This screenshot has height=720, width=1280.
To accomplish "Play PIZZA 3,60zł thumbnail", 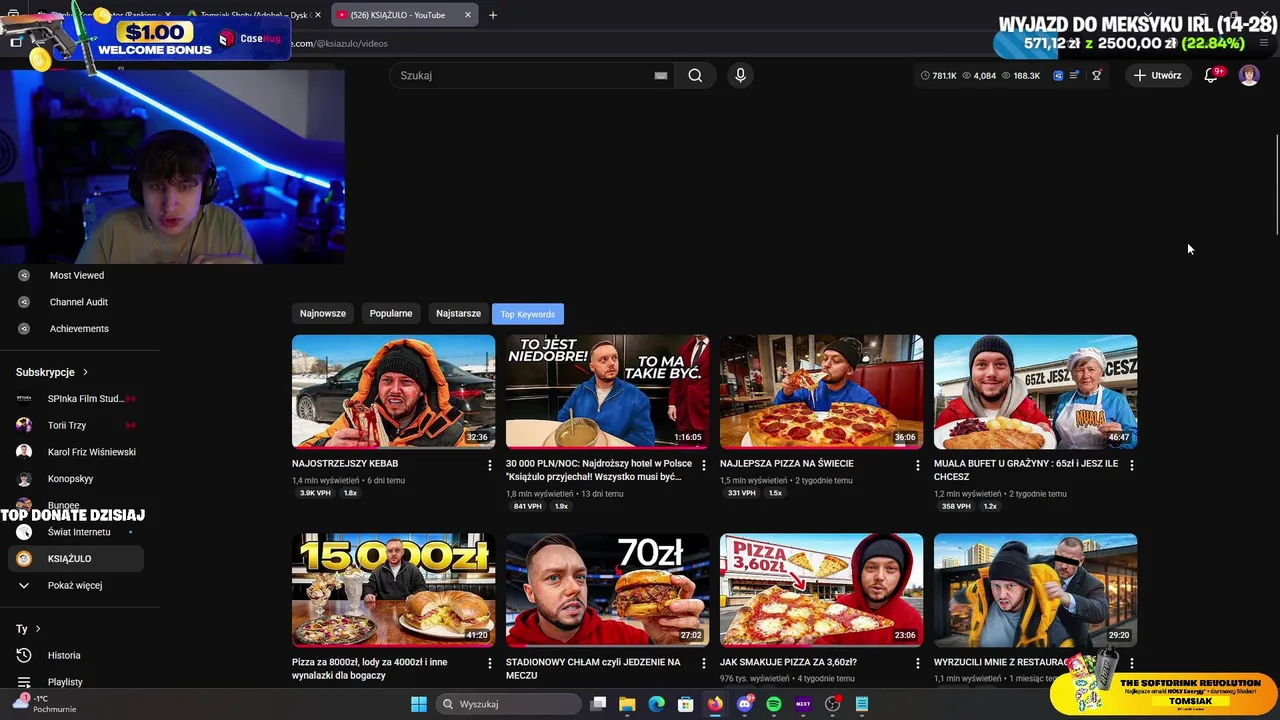I will (821, 590).
